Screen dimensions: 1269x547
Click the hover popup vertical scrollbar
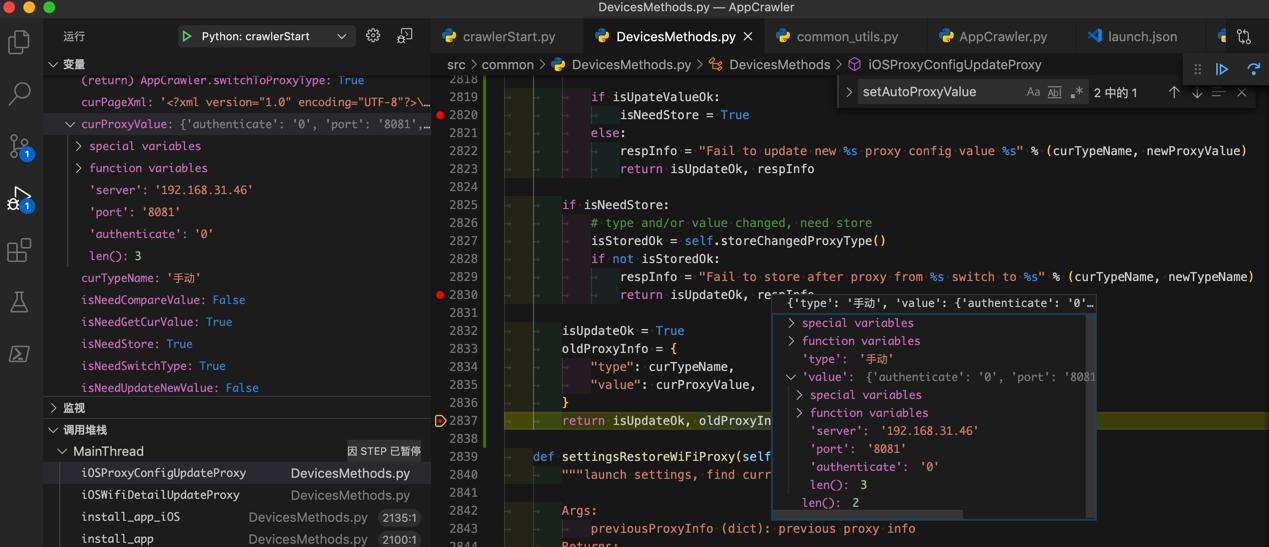click(x=1091, y=415)
